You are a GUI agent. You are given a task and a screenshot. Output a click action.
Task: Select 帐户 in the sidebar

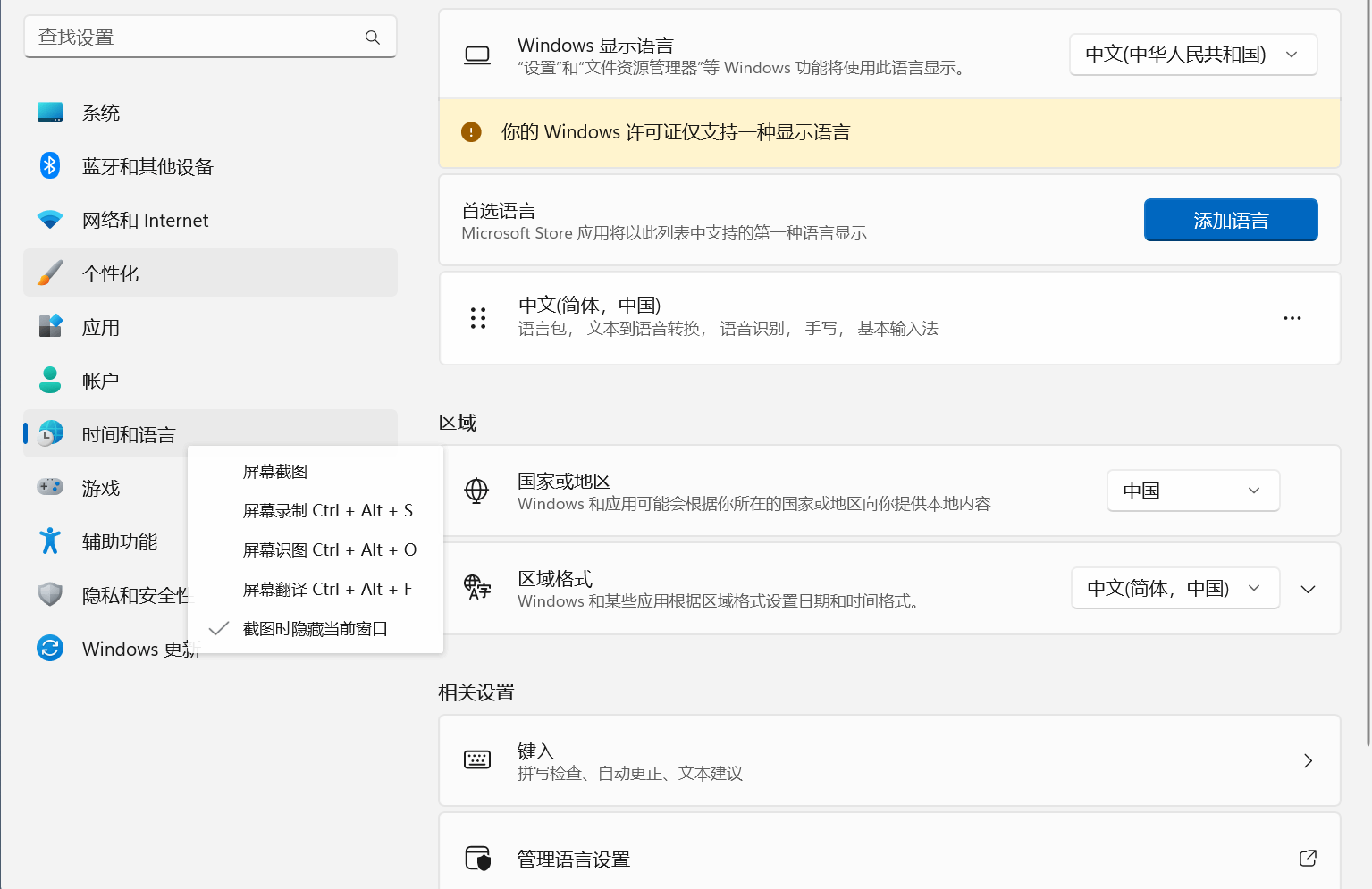coord(99,380)
